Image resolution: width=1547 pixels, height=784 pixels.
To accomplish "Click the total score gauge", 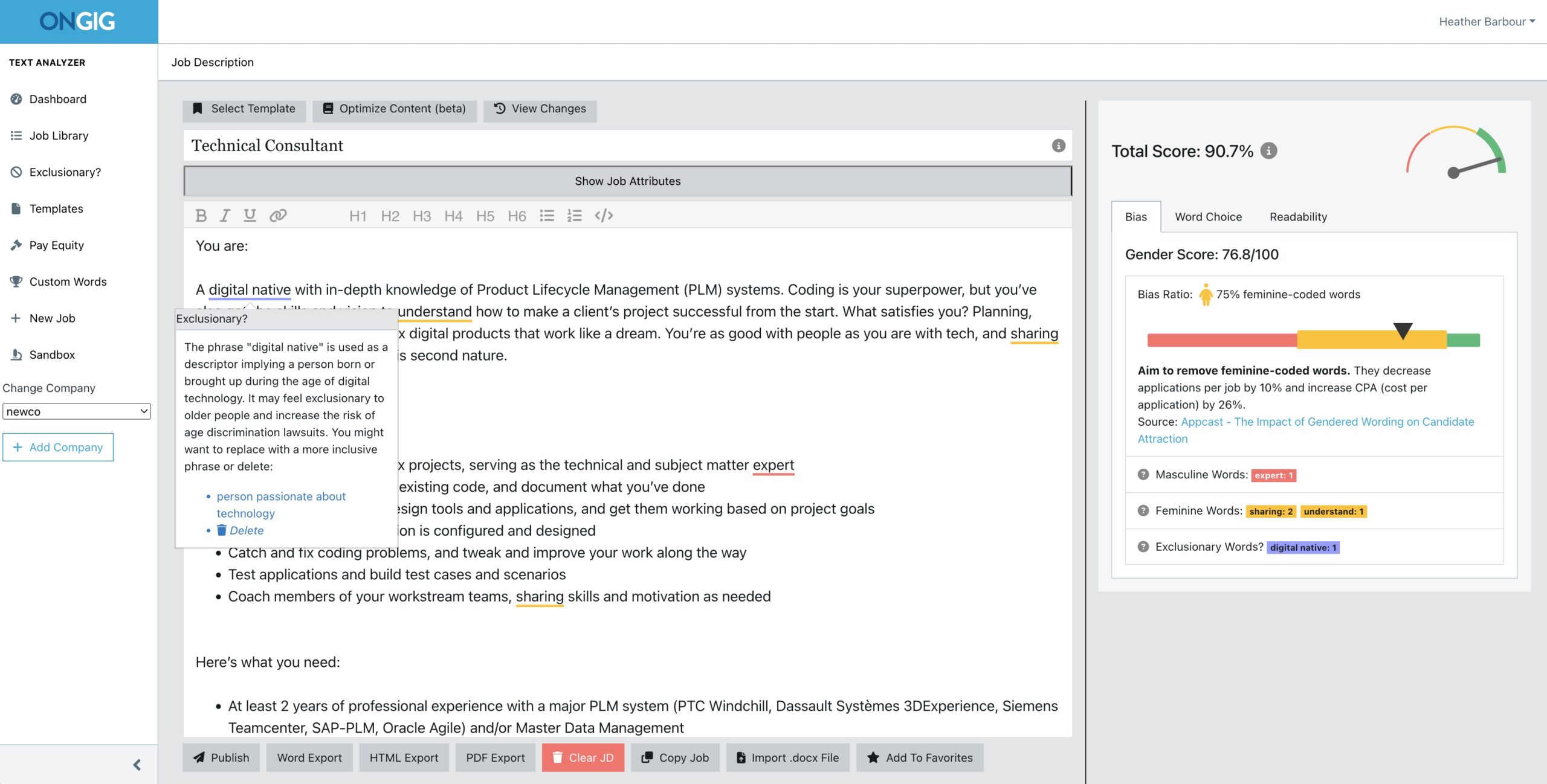I will click(x=1455, y=151).
